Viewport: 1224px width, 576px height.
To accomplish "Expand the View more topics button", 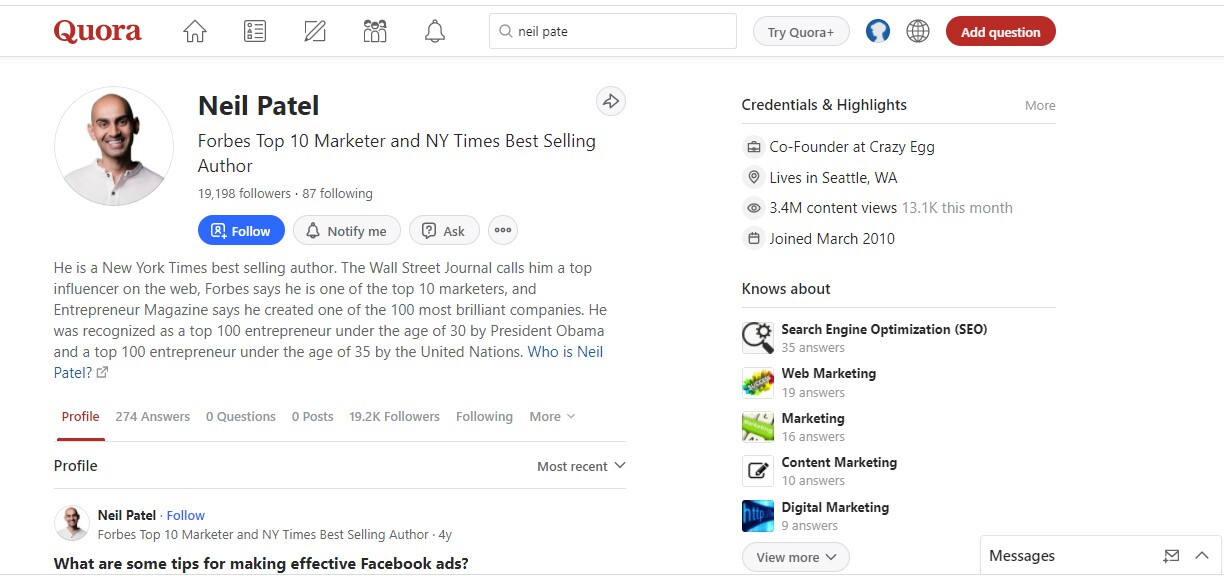I will click(796, 557).
